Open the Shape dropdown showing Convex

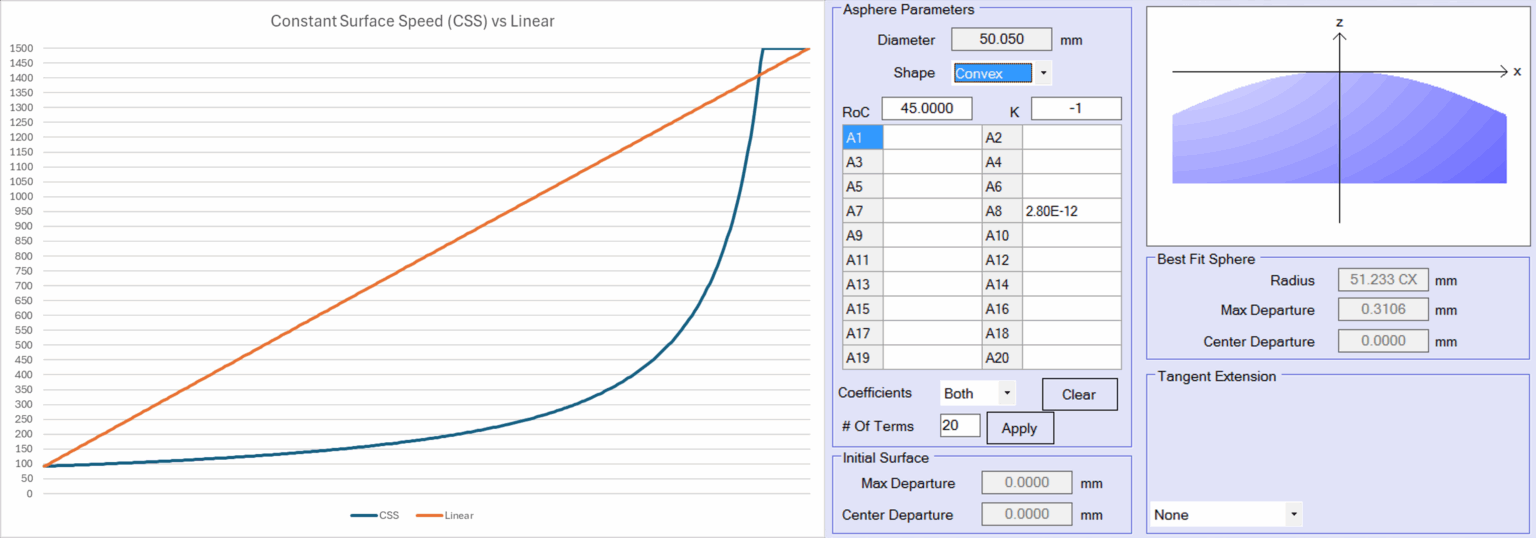pyautogui.click(x=1002, y=73)
